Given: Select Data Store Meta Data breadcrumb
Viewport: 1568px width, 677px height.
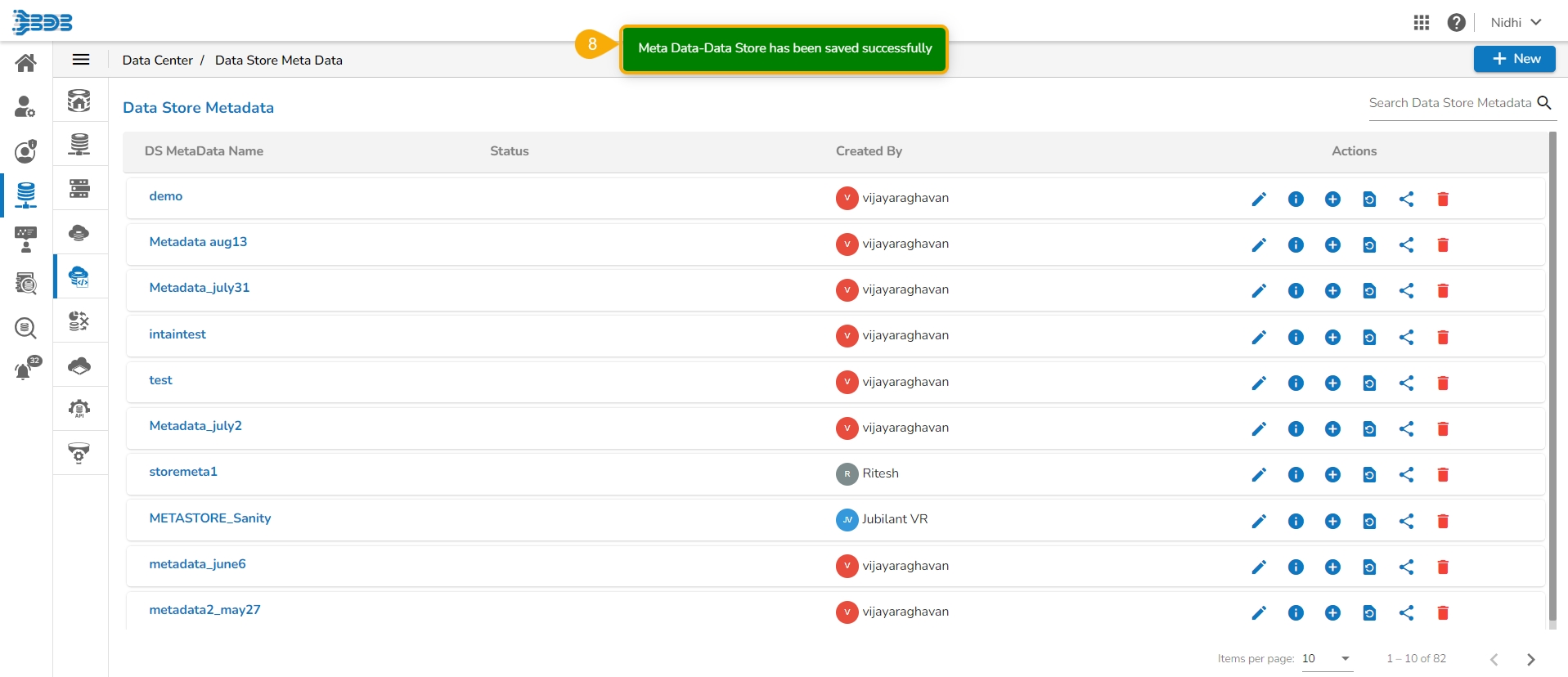Looking at the screenshot, I should tap(278, 60).
